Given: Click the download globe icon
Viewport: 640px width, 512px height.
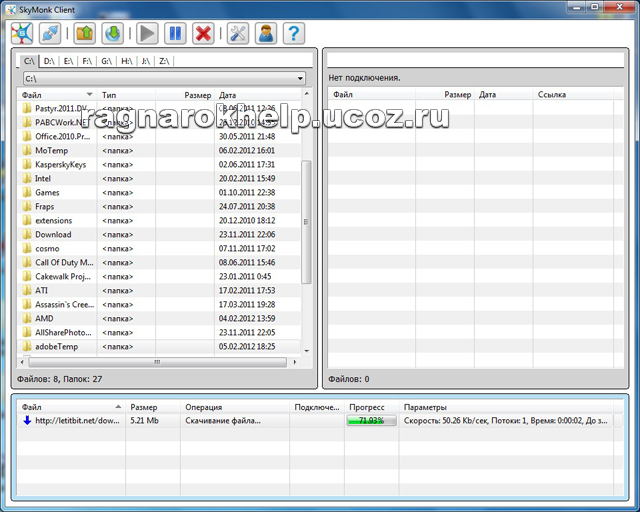Looking at the screenshot, I should pos(113,33).
